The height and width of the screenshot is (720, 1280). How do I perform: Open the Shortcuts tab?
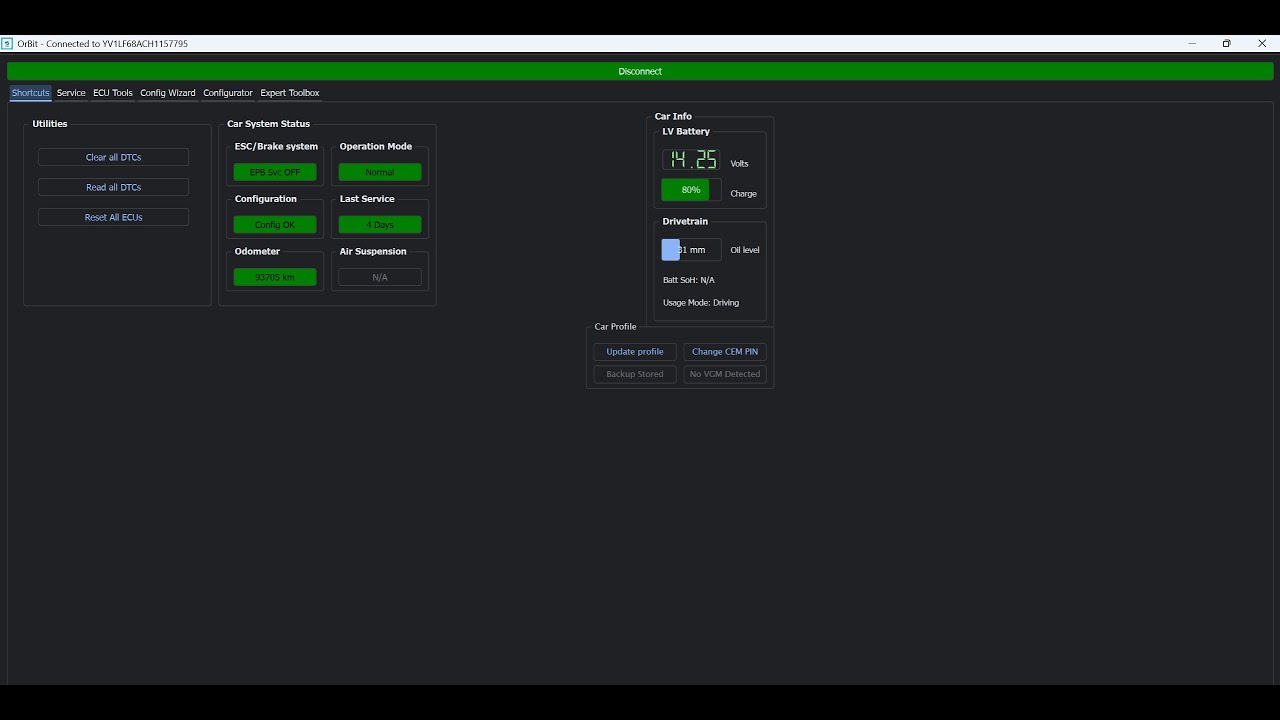tap(30, 93)
